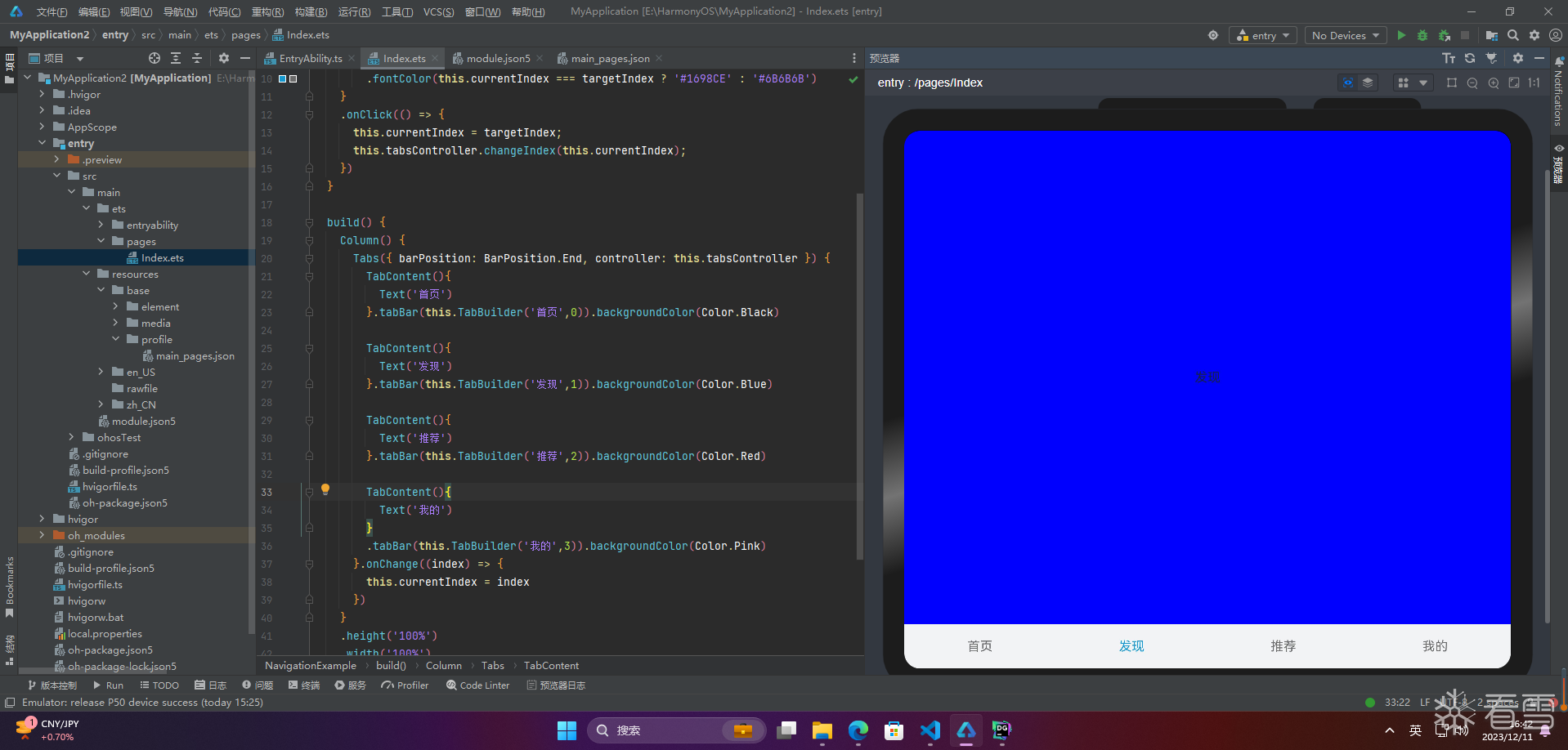Collapse all nodes in project panel

197,58
